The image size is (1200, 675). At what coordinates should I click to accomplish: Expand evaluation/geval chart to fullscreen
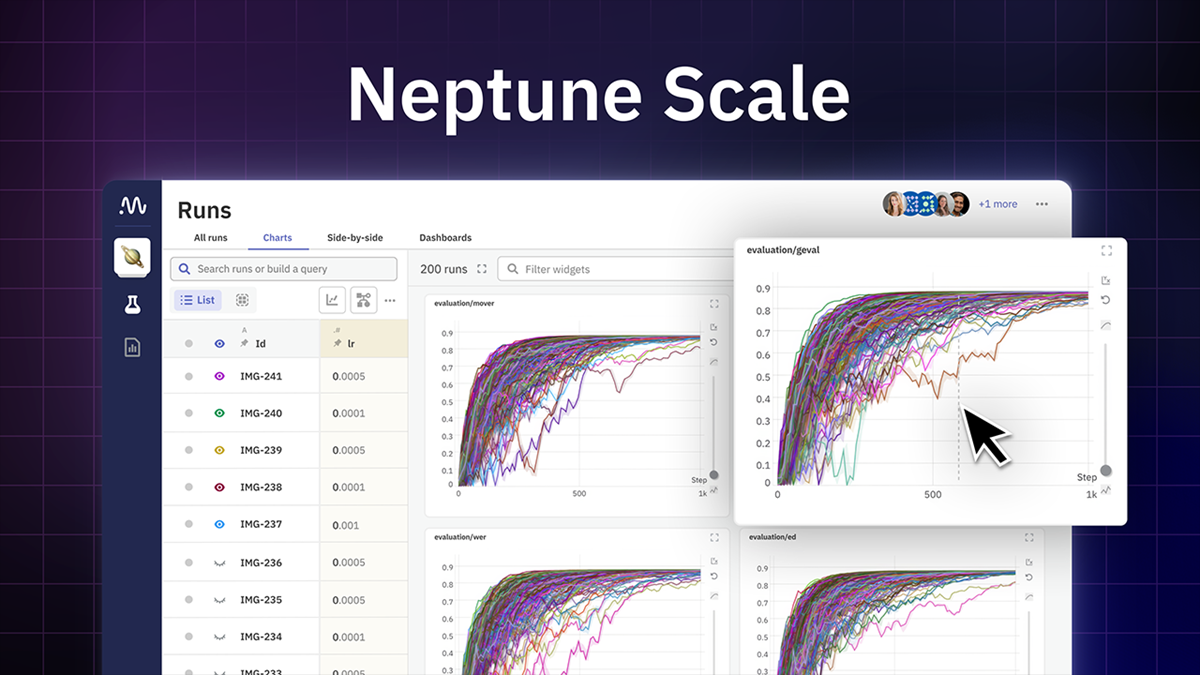(x=1106, y=251)
